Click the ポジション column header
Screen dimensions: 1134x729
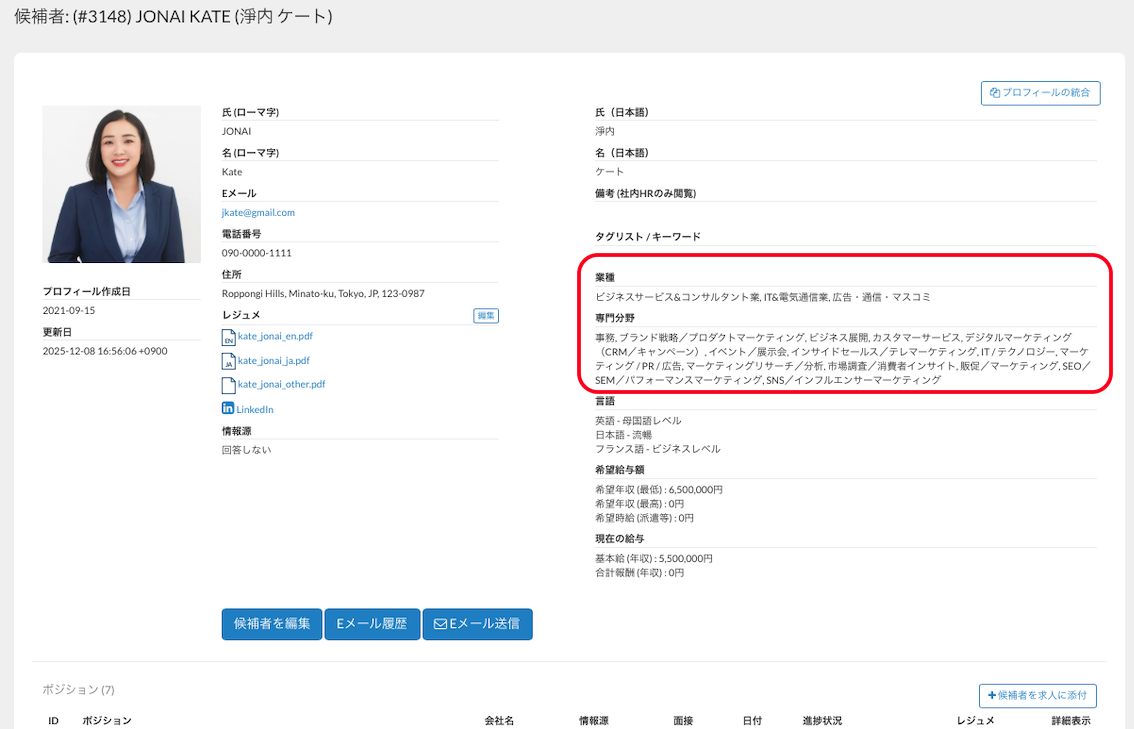pyautogui.click(x=107, y=721)
